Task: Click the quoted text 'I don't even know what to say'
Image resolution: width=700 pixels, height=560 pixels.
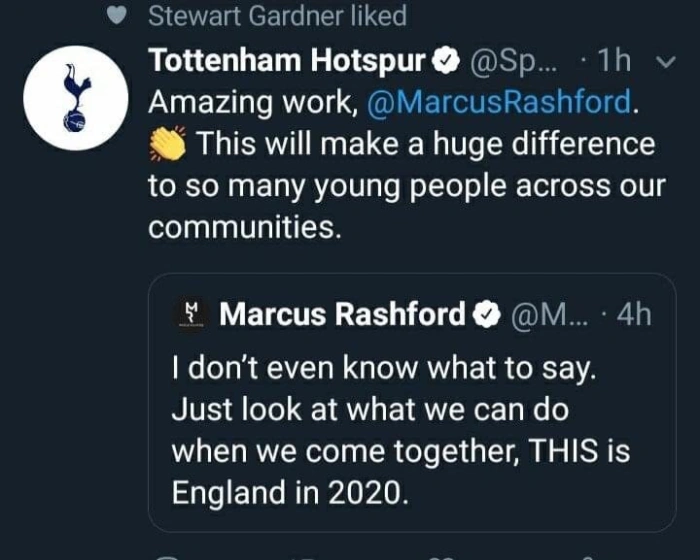Action: point(383,369)
